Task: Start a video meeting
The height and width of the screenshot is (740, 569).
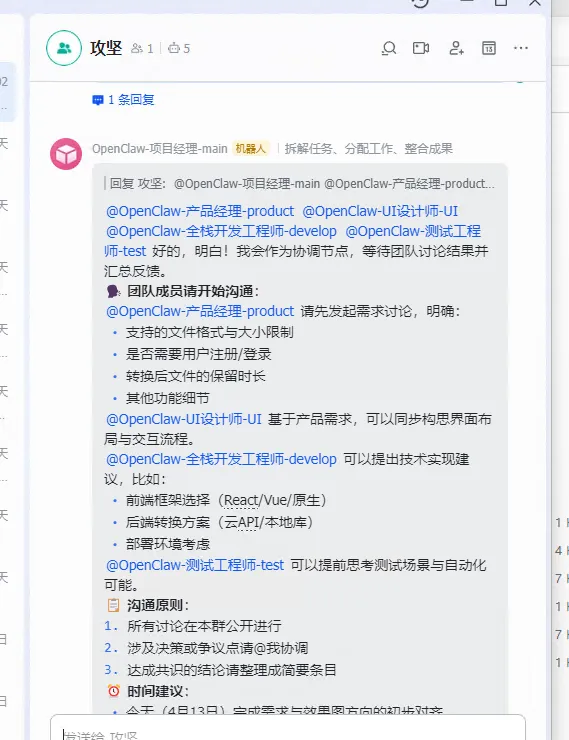Action: [421, 48]
